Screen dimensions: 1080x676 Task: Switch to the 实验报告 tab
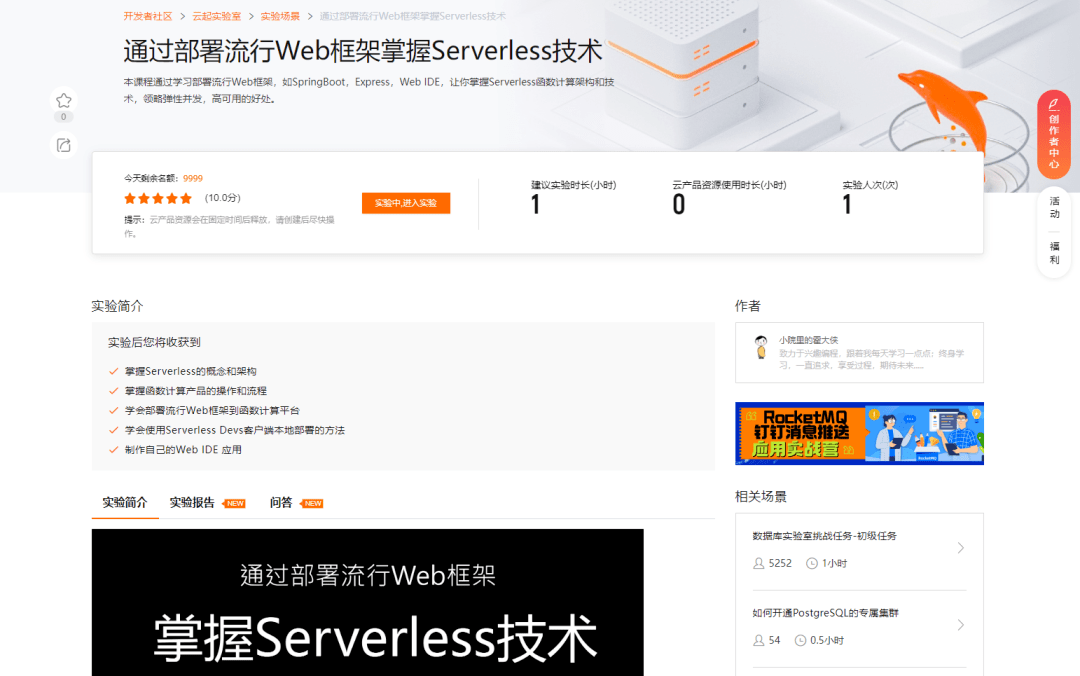[x=192, y=502]
